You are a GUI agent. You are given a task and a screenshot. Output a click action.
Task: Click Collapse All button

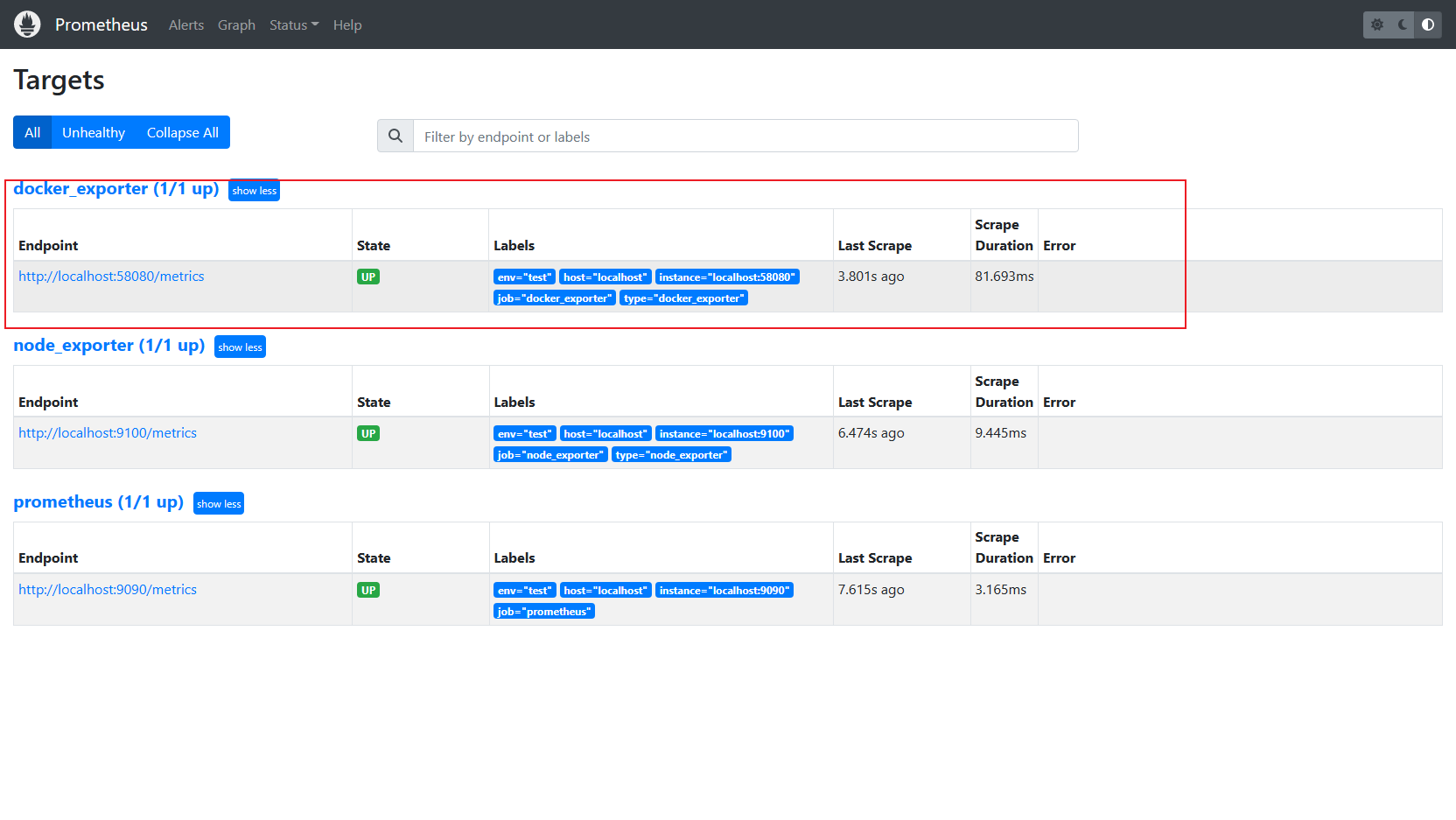pos(183,132)
